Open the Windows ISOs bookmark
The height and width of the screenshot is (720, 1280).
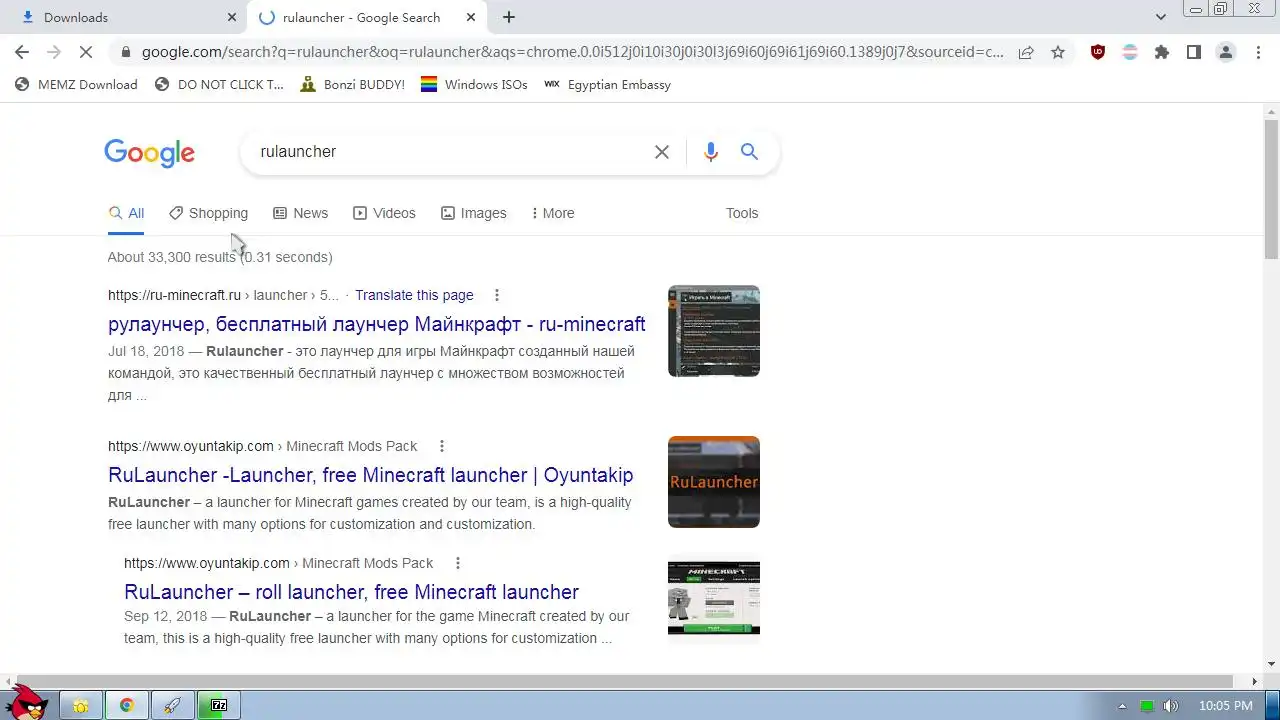coord(474,85)
